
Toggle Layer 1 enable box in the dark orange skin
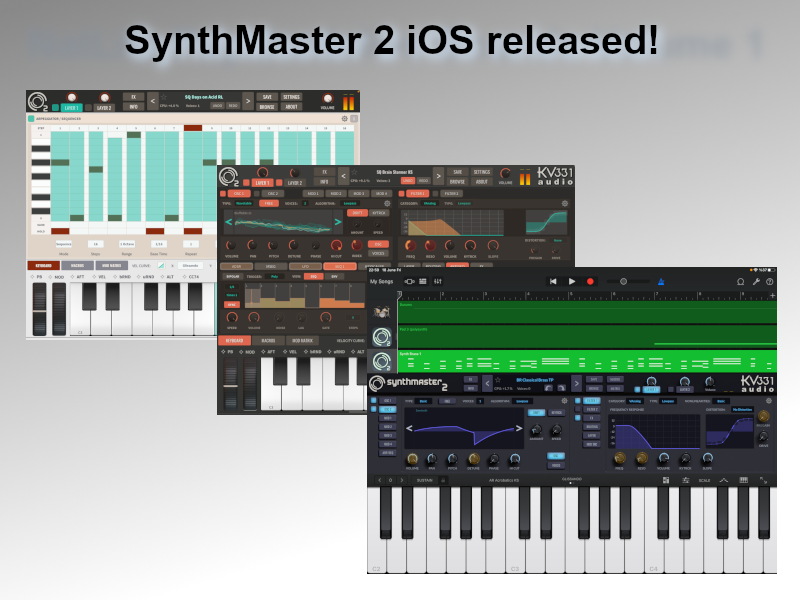[246, 183]
